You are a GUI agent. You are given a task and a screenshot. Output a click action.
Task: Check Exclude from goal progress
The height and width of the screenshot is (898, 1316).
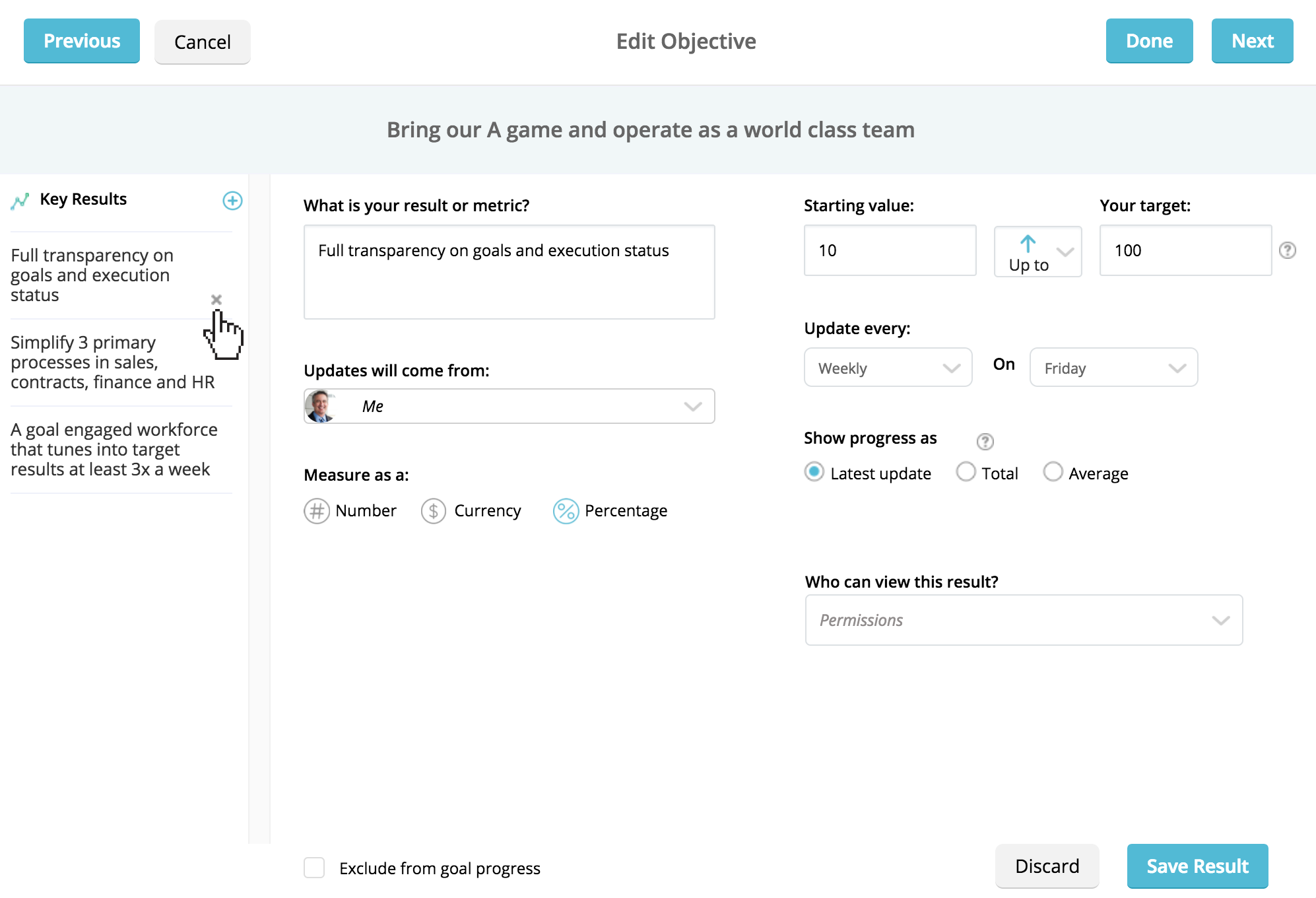pyautogui.click(x=314, y=868)
